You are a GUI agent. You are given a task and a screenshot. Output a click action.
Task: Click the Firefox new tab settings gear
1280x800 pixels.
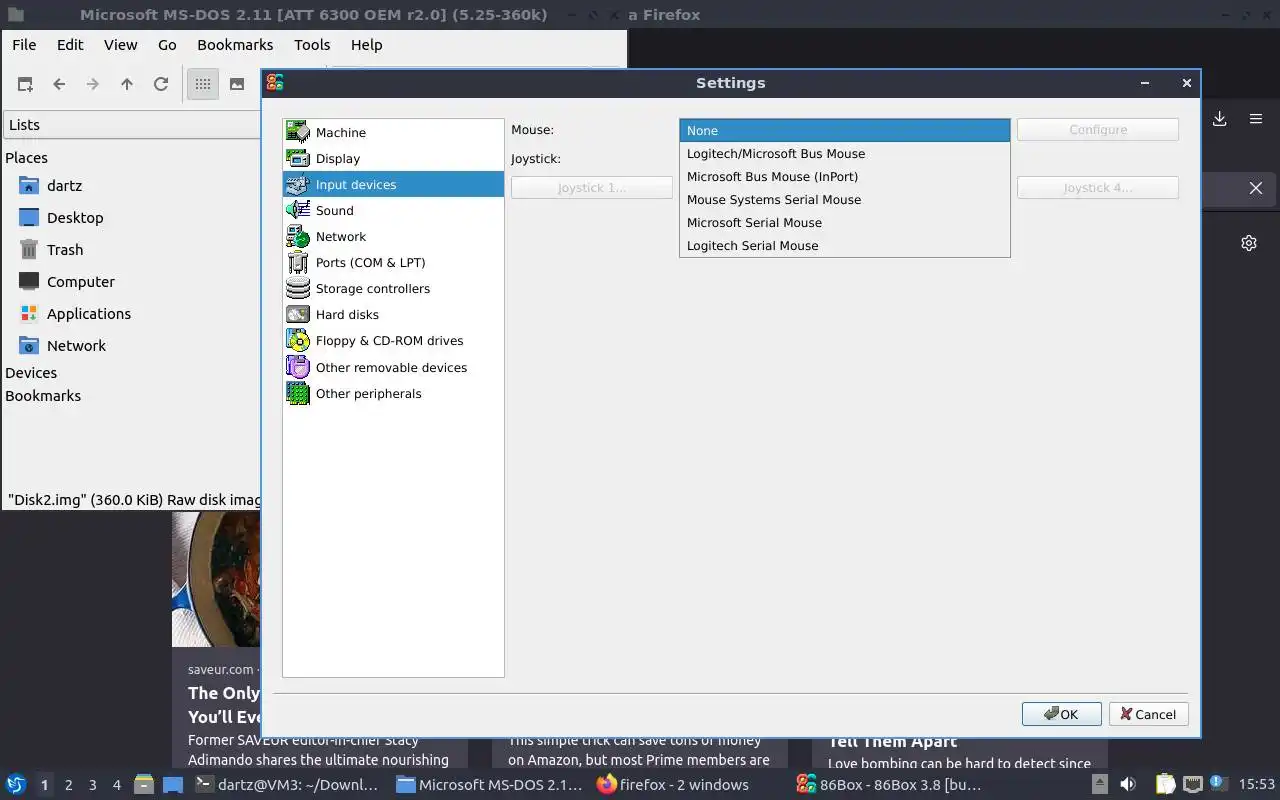pos(1249,243)
